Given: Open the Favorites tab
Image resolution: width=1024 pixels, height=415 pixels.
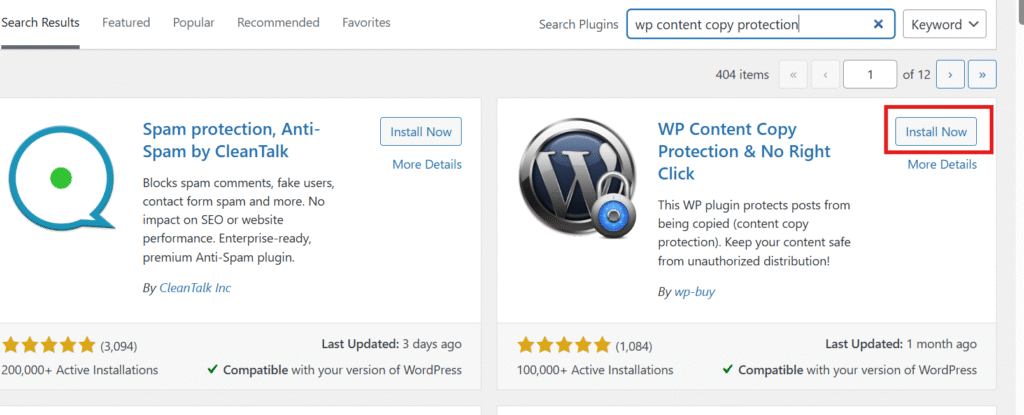Looking at the screenshot, I should [x=366, y=23].
